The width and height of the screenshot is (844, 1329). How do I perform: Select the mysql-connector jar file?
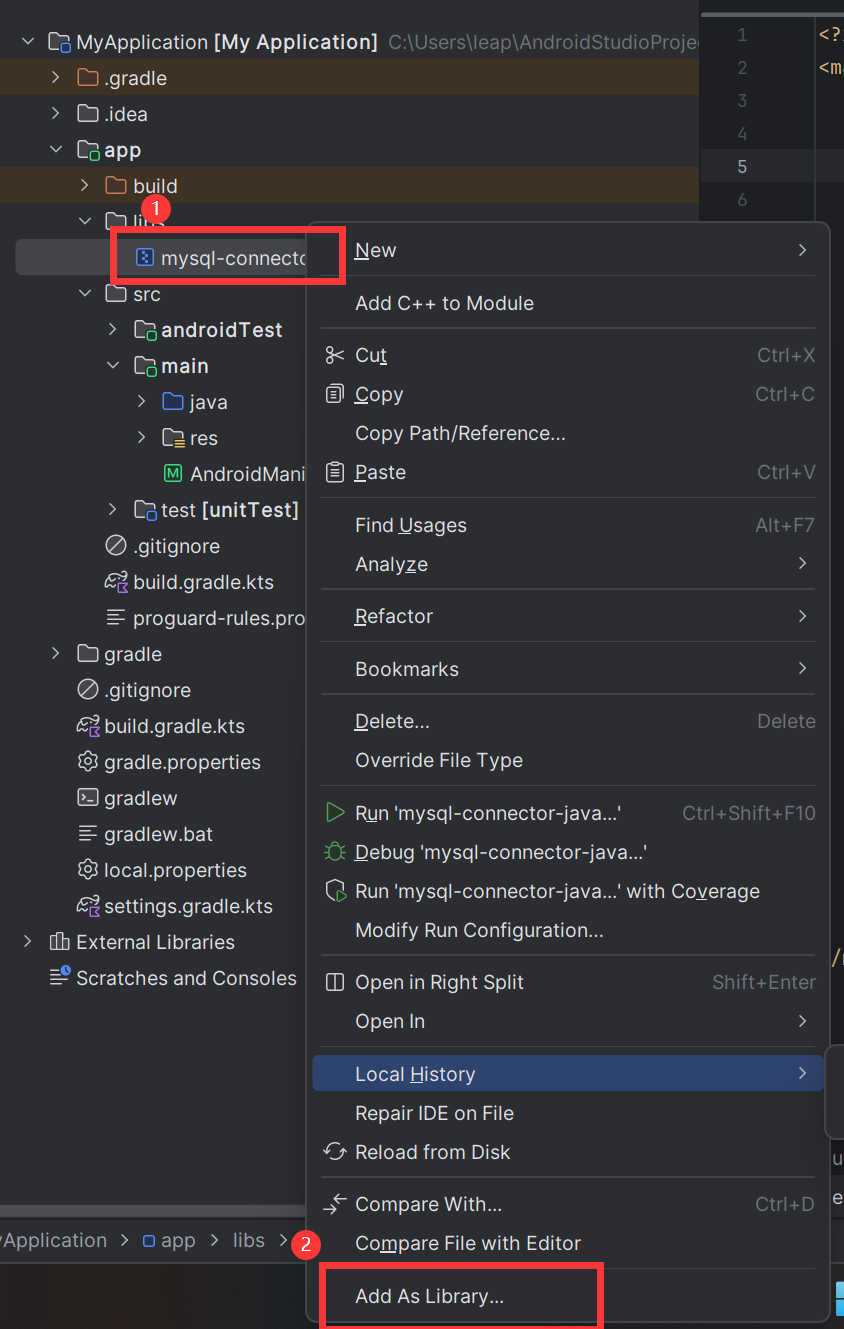point(232,258)
